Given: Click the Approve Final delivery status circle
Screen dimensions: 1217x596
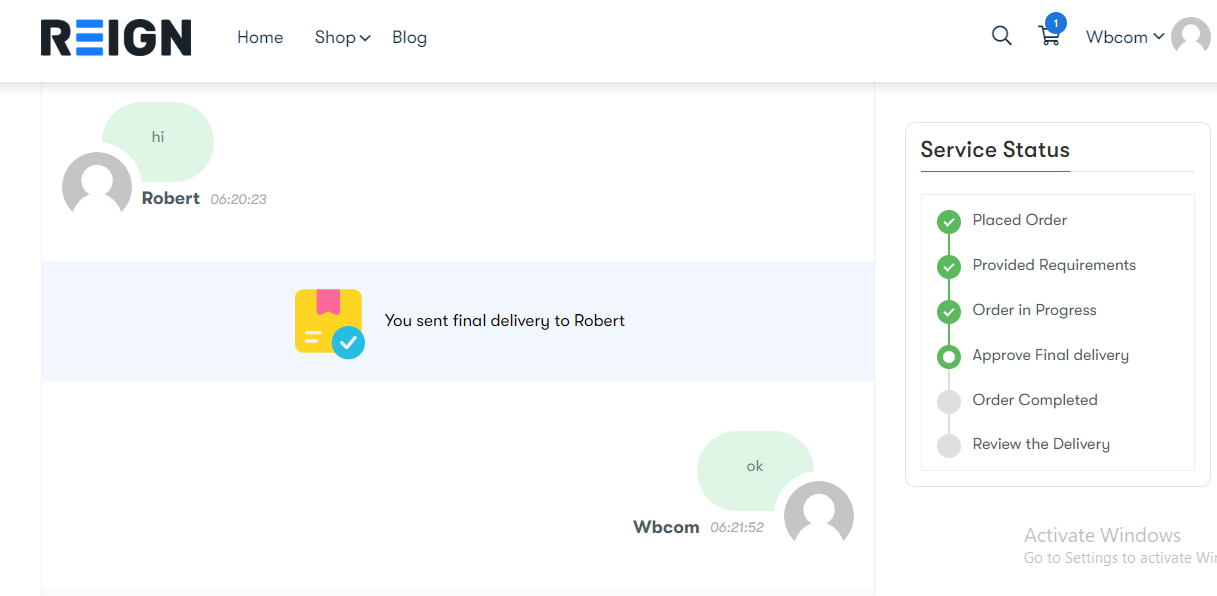Looking at the screenshot, I should (x=948, y=356).
